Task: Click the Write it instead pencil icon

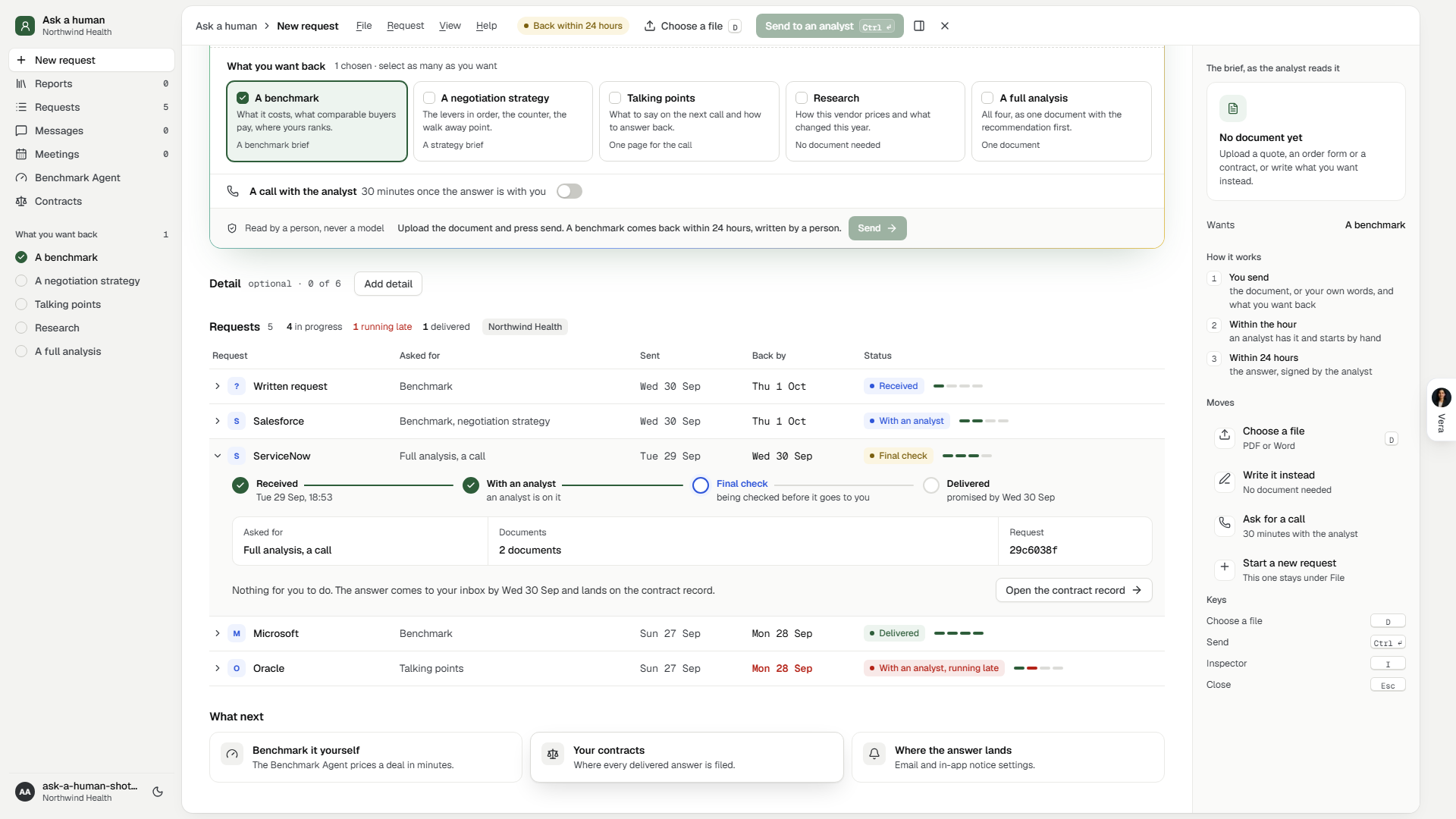Action: (1225, 479)
